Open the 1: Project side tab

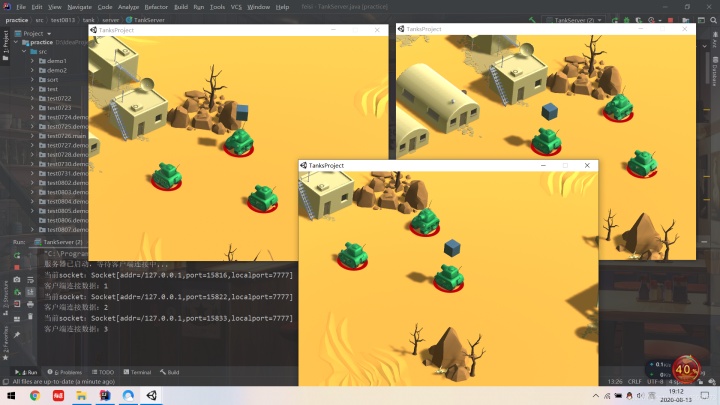tap(6, 45)
